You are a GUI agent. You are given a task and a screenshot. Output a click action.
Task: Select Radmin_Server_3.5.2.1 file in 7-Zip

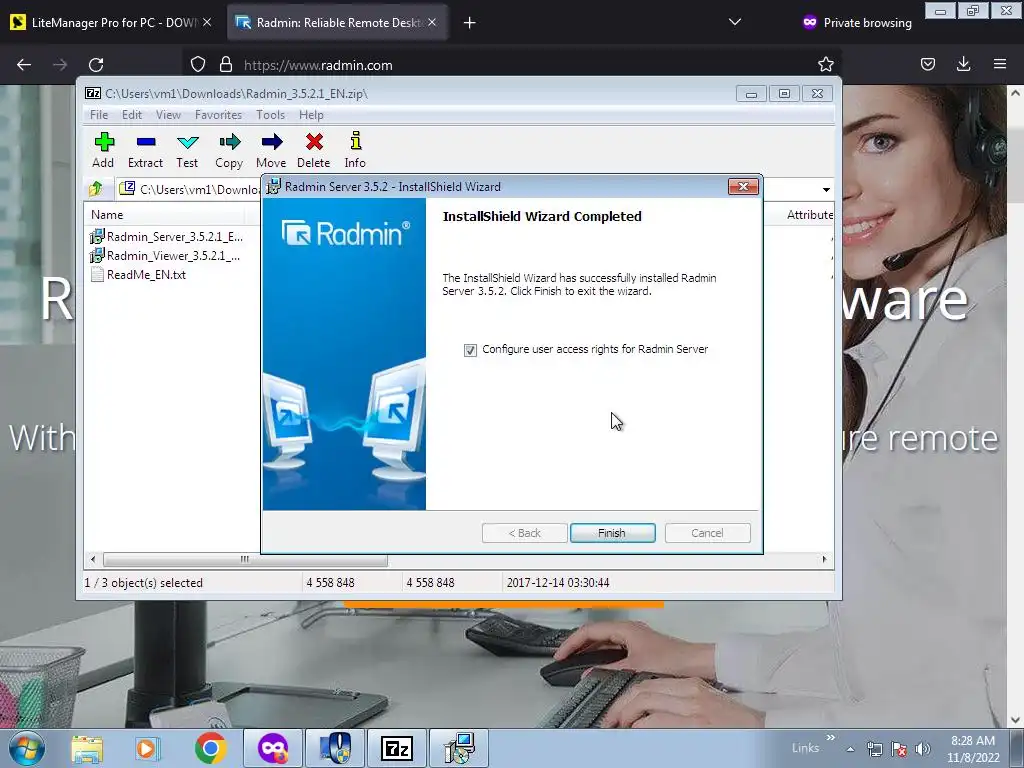pos(167,236)
